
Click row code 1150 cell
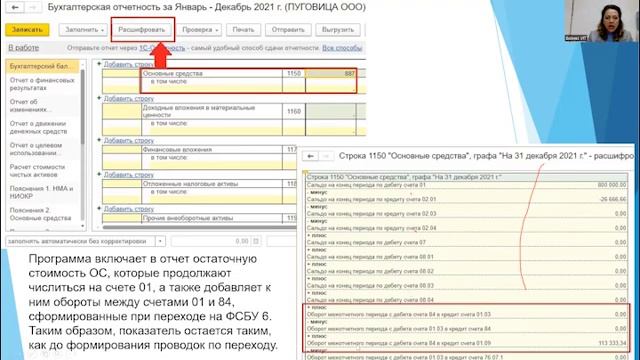tap(293, 73)
